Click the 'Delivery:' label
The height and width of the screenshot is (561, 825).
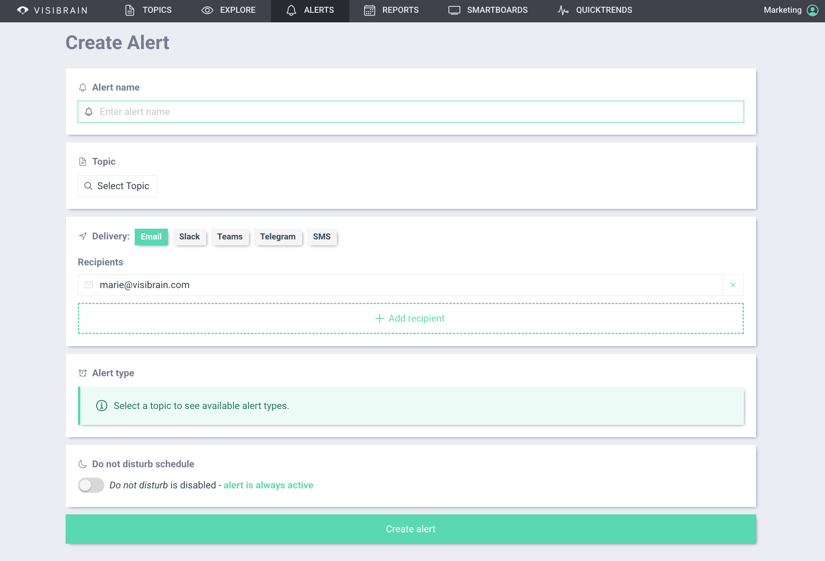pos(110,236)
